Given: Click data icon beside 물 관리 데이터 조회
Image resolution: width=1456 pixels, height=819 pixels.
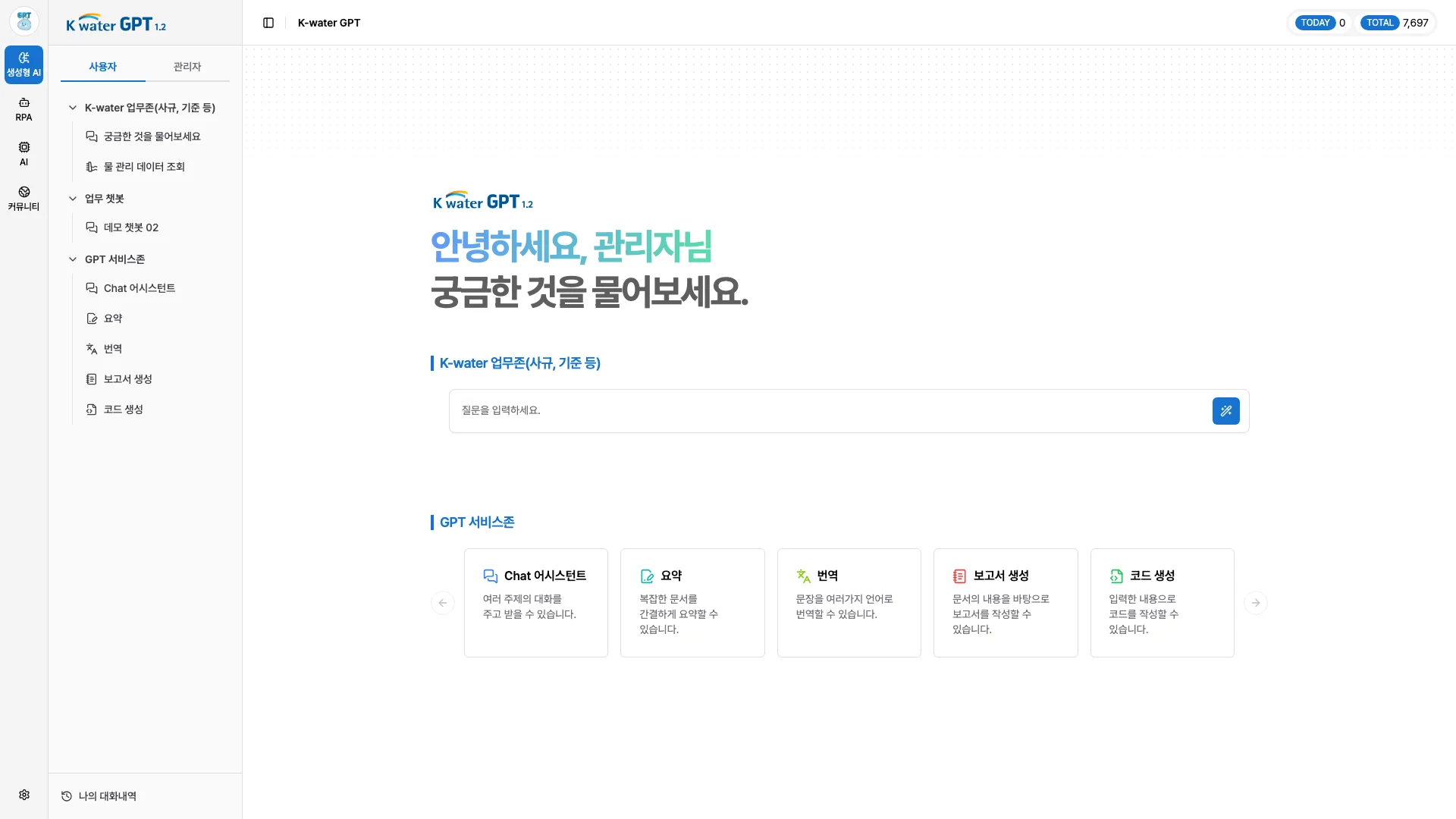Looking at the screenshot, I should pos(92,167).
